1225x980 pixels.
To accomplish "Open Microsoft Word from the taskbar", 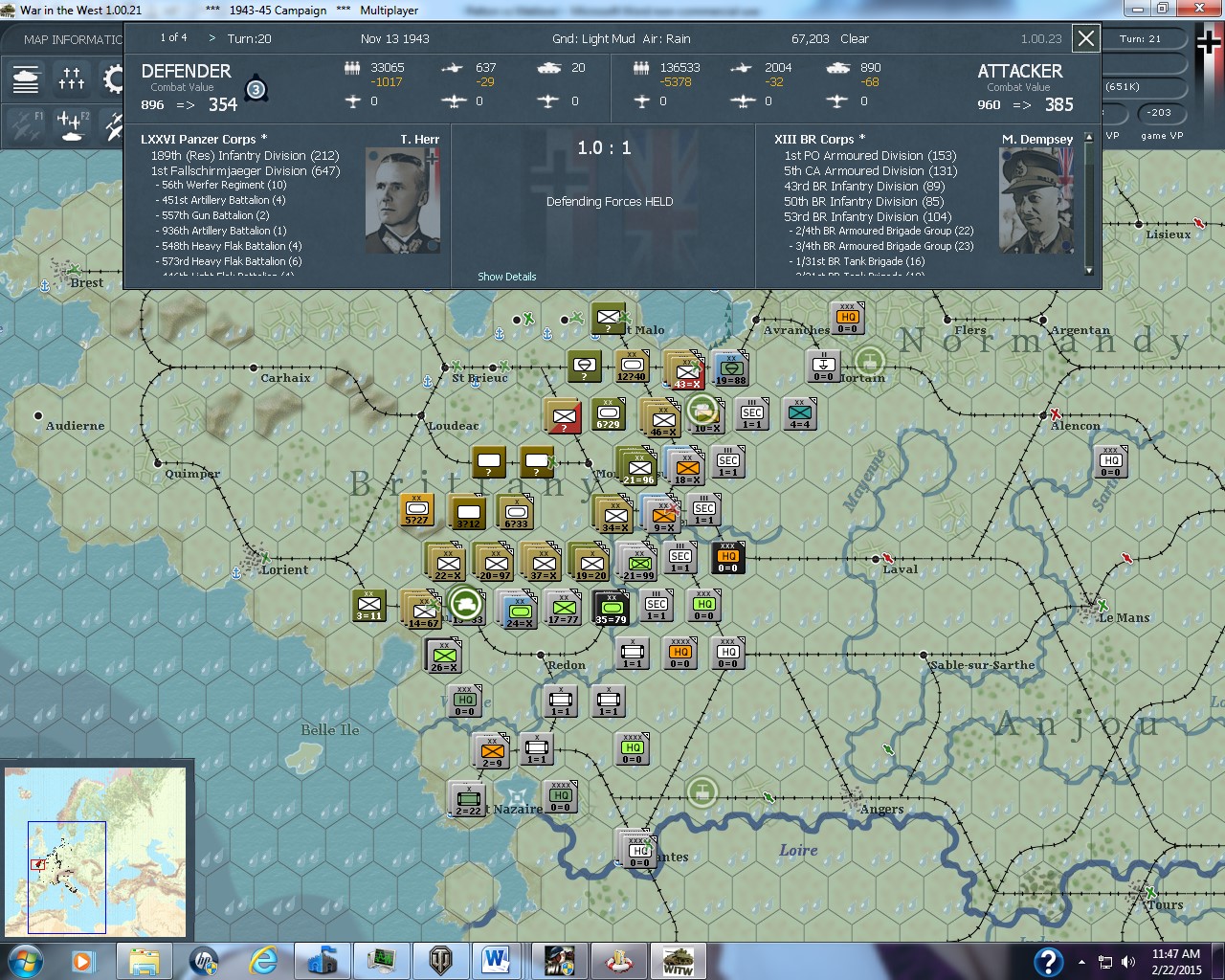I will coord(495,961).
